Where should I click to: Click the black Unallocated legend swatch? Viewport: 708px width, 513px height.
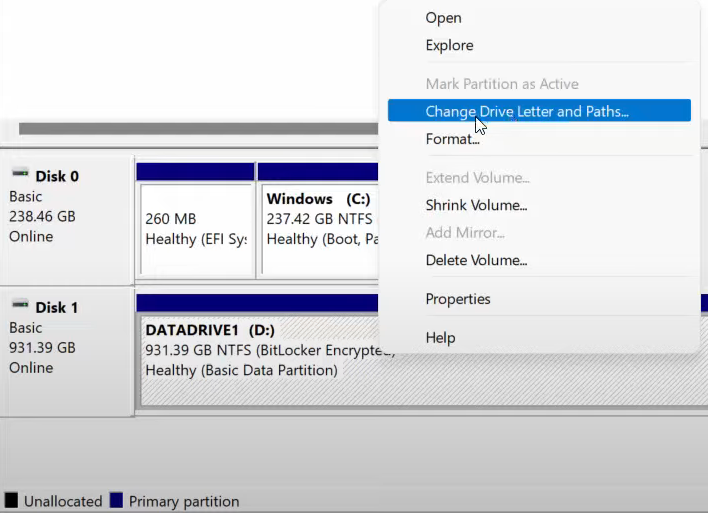pyautogui.click(x=11, y=501)
